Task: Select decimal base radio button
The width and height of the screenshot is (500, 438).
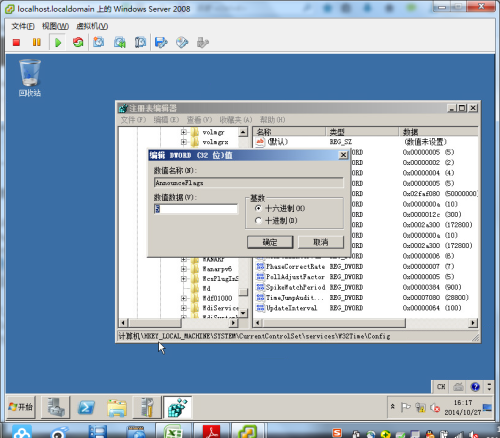Action: pyautogui.click(x=258, y=220)
